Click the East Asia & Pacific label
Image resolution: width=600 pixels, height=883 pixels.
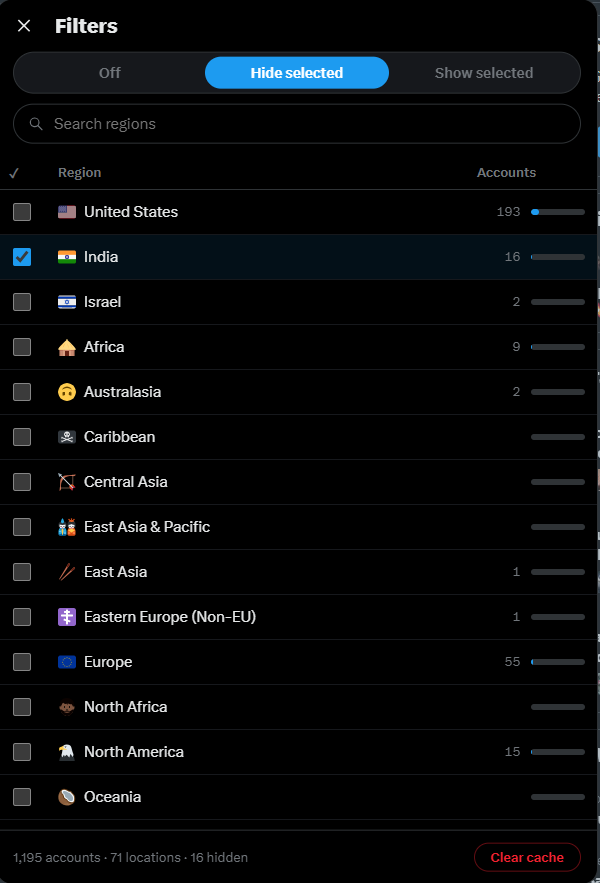(147, 527)
